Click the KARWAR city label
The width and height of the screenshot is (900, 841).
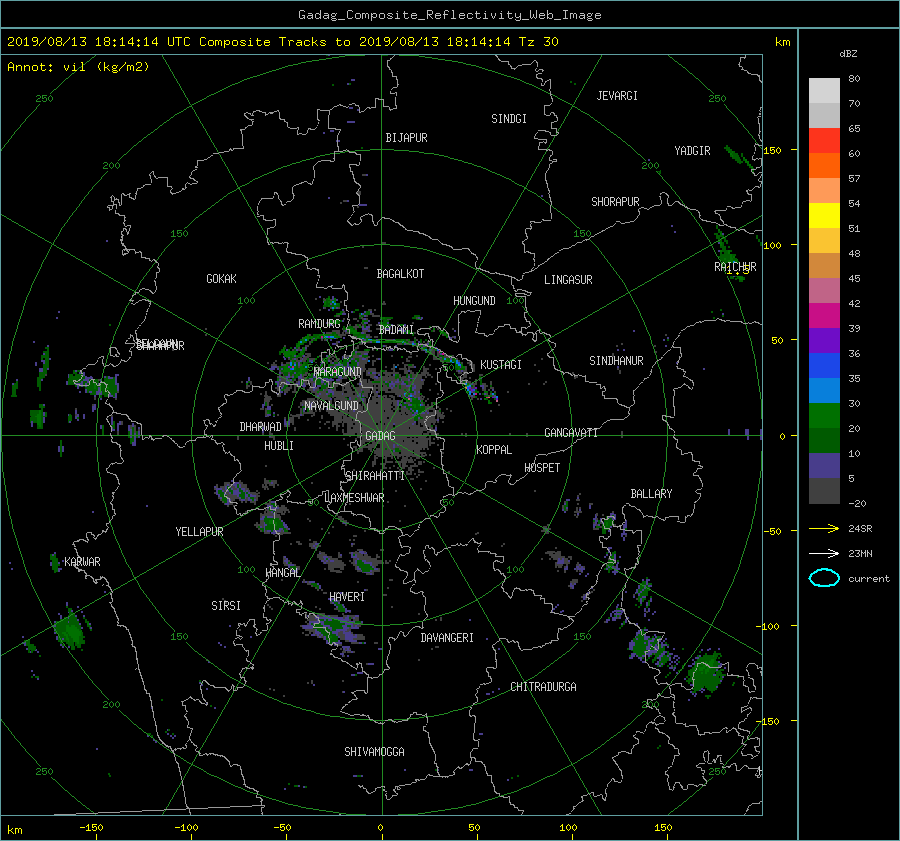pos(82,562)
